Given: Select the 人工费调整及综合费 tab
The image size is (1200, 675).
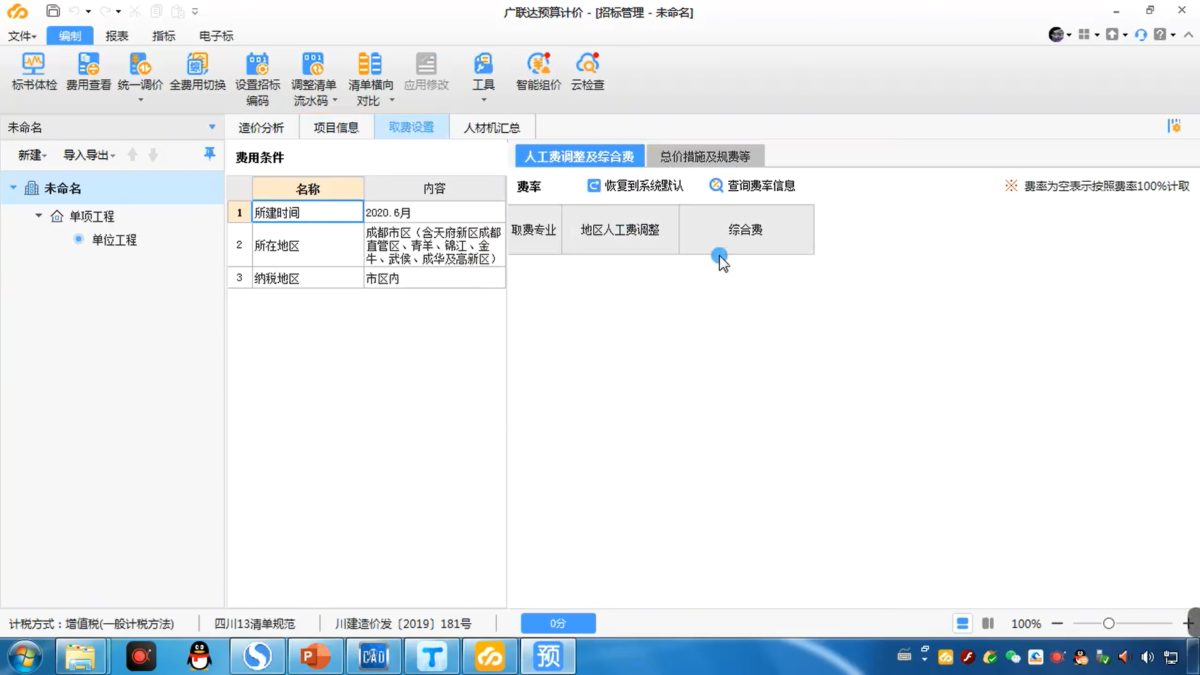Looking at the screenshot, I should pyautogui.click(x=579, y=156).
